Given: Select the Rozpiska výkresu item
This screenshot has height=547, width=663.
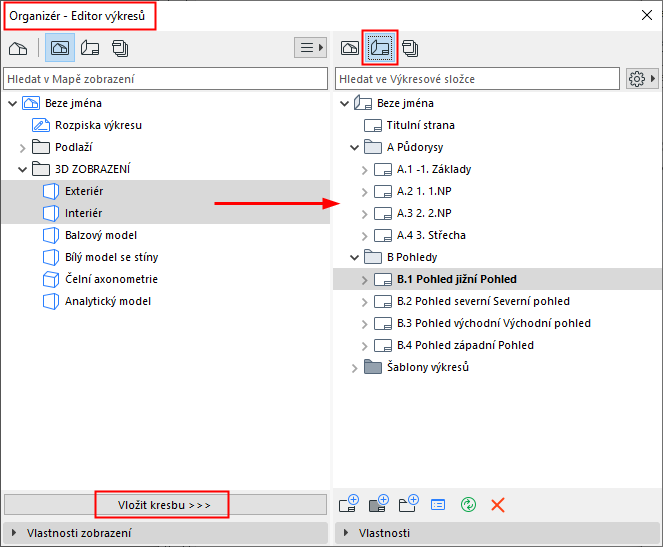Looking at the screenshot, I should coord(98,125).
